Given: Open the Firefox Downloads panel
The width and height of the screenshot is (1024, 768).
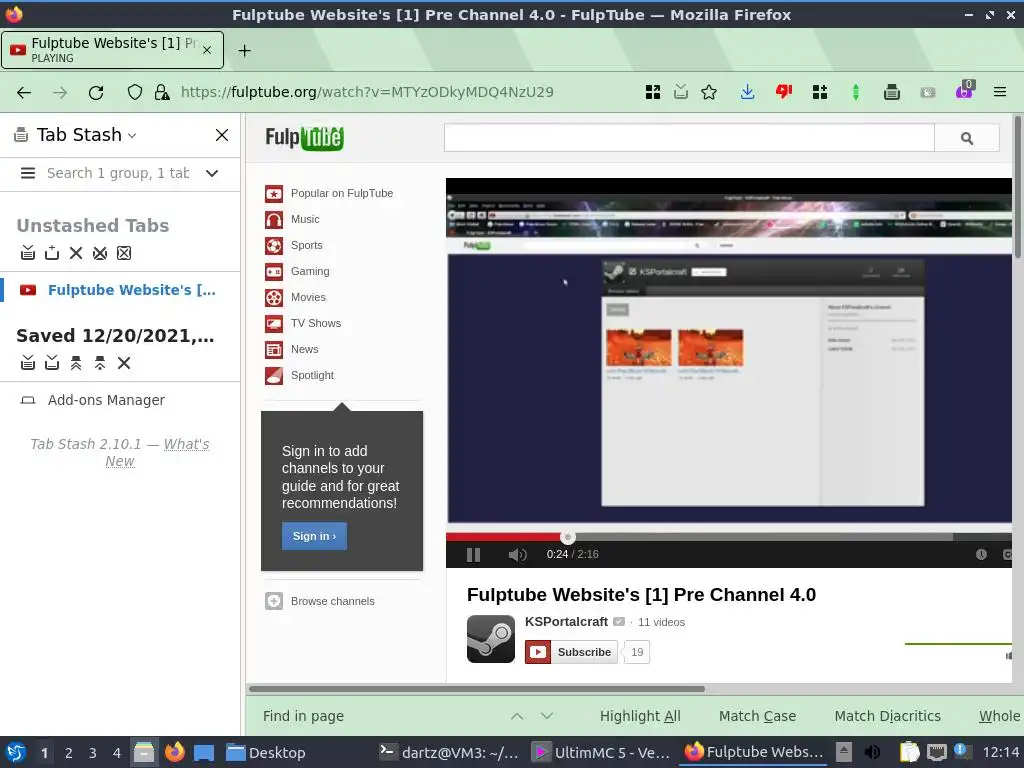Looking at the screenshot, I should click(x=748, y=92).
